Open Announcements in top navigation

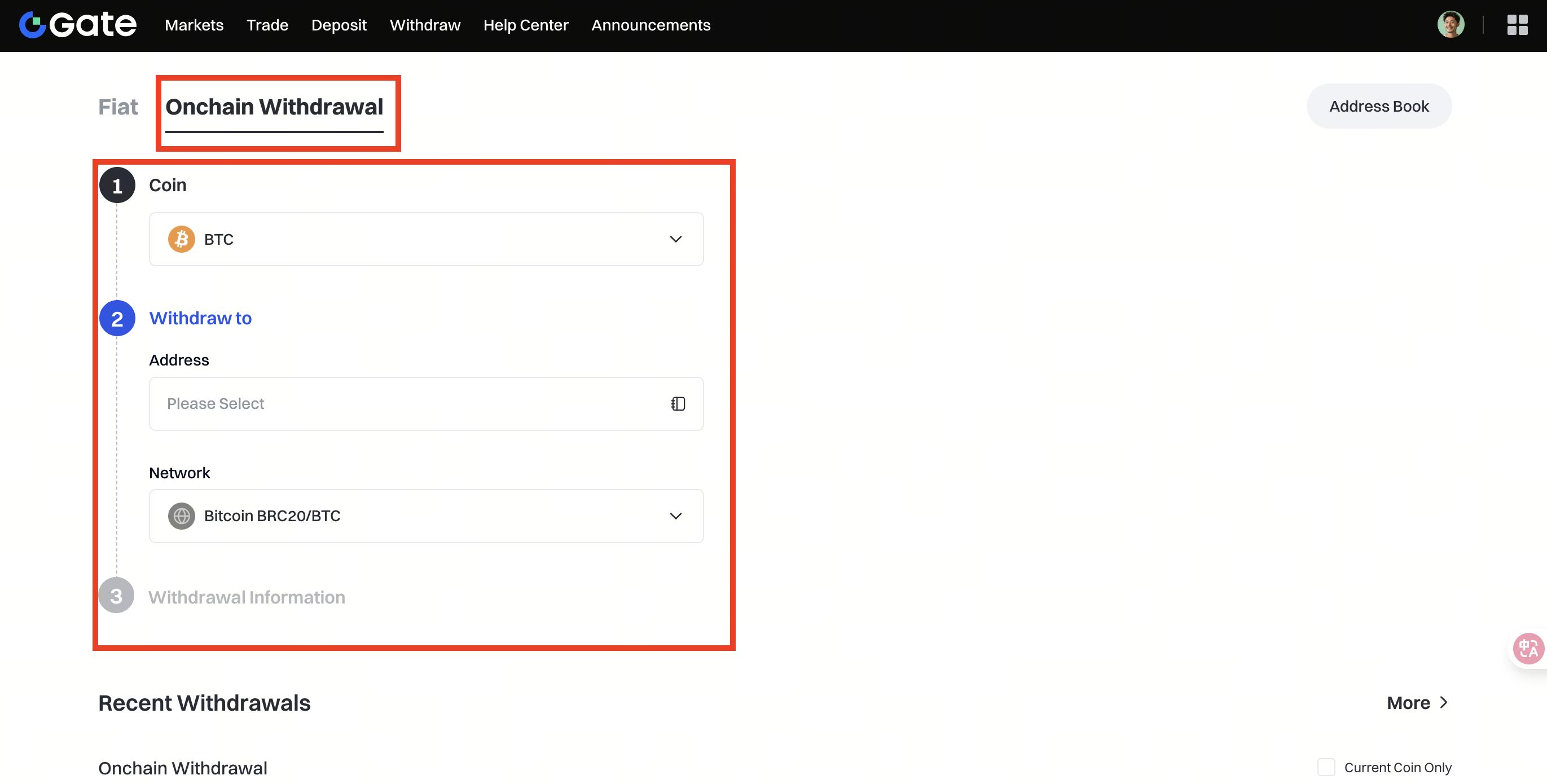(651, 25)
